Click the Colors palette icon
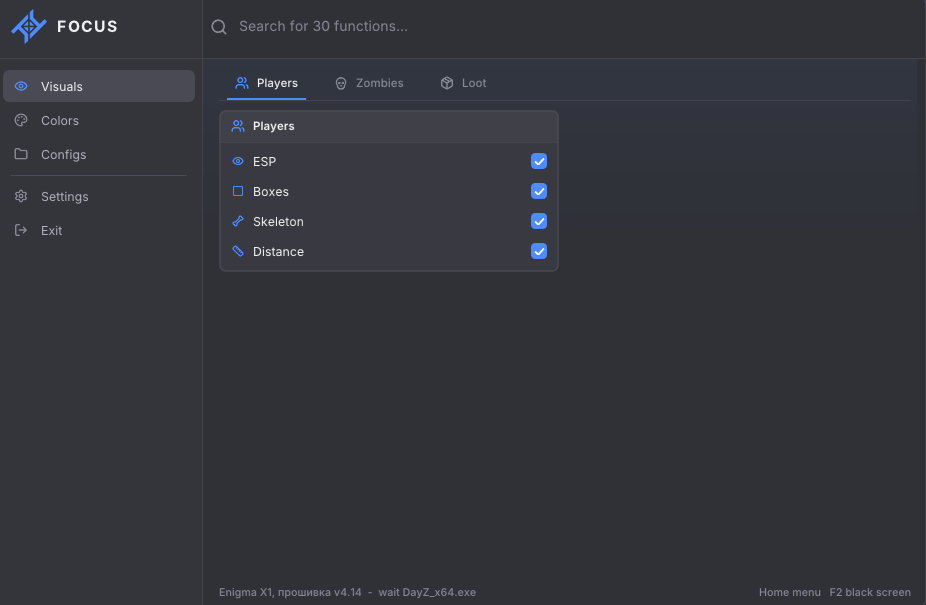This screenshot has height=605, width=926. tap(21, 120)
